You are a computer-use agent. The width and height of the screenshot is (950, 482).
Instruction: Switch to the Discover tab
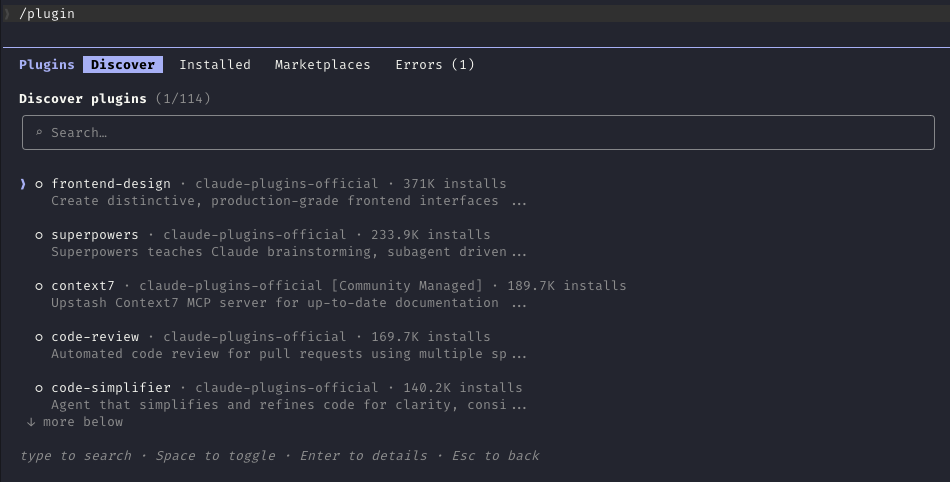click(123, 65)
